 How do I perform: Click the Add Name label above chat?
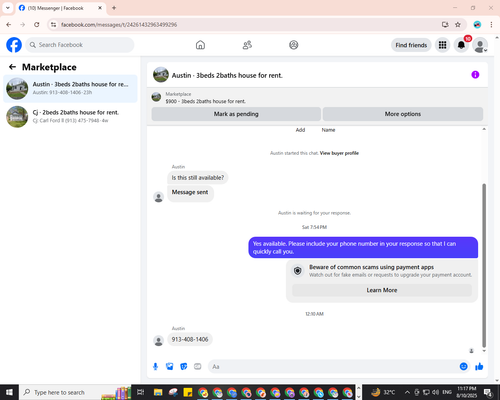point(315,130)
